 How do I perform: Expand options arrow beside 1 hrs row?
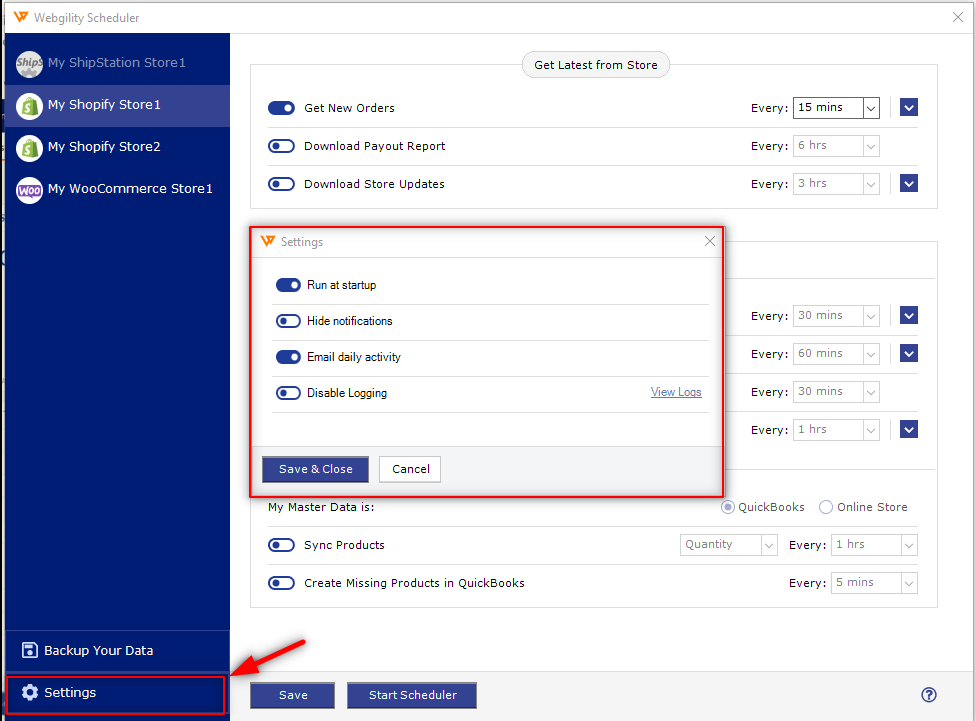click(909, 430)
